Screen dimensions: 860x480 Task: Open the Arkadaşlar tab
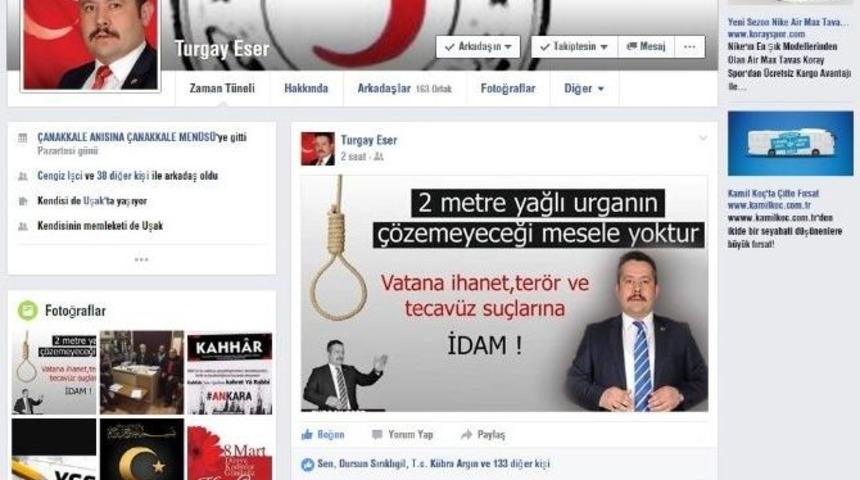(405, 88)
